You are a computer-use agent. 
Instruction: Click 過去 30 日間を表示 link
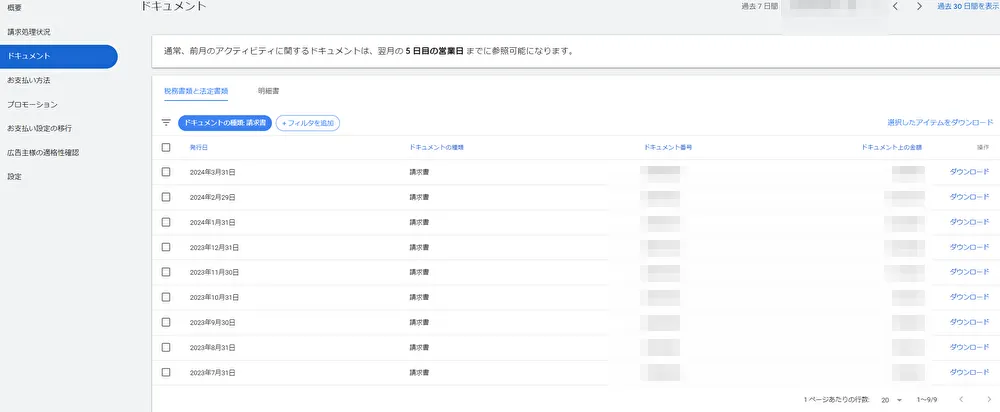coord(968,6)
